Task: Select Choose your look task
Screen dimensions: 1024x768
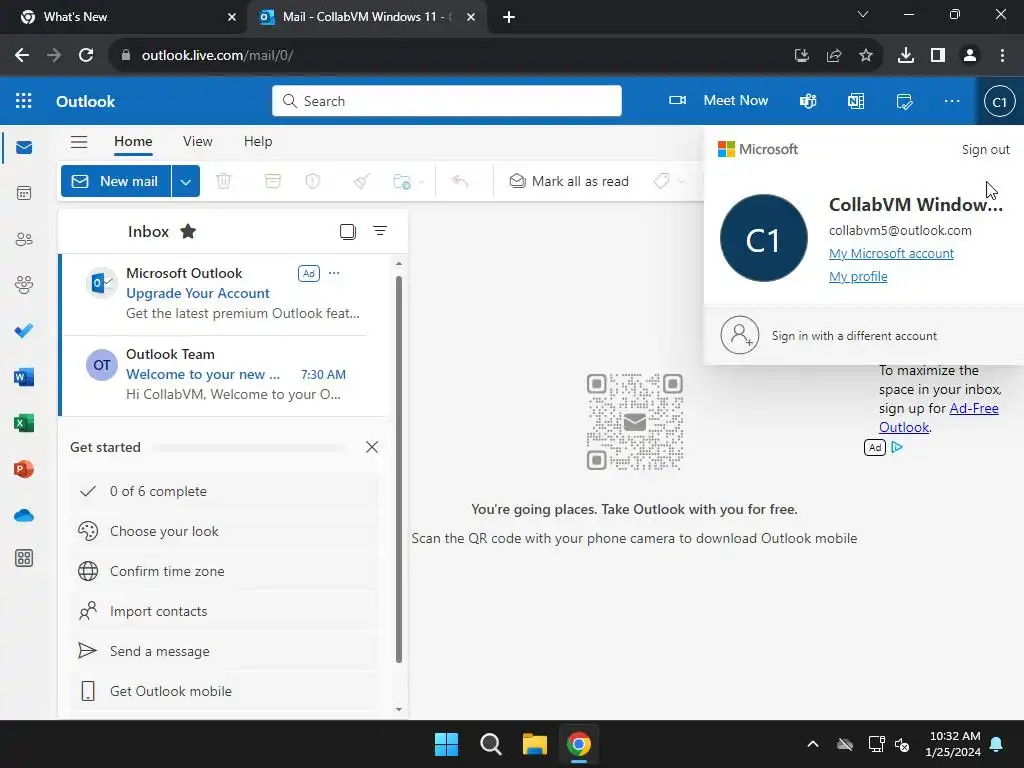Action: [224, 532]
